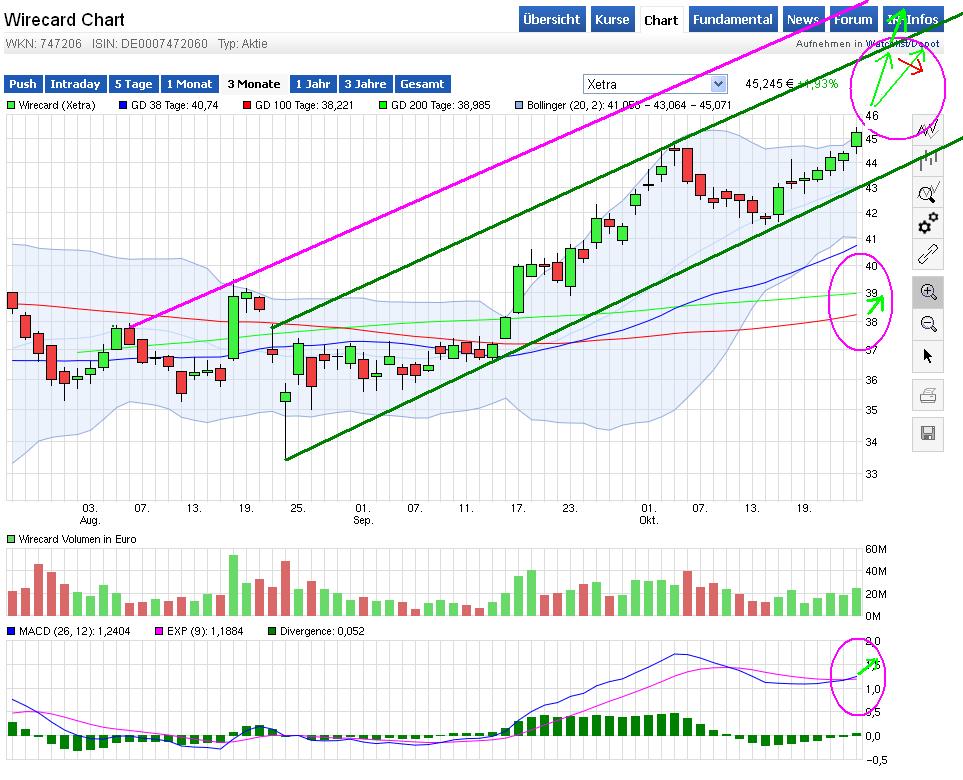Select the pointer cursor tool
The width and height of the screenshot is (963, 780).
pos(927,356)
